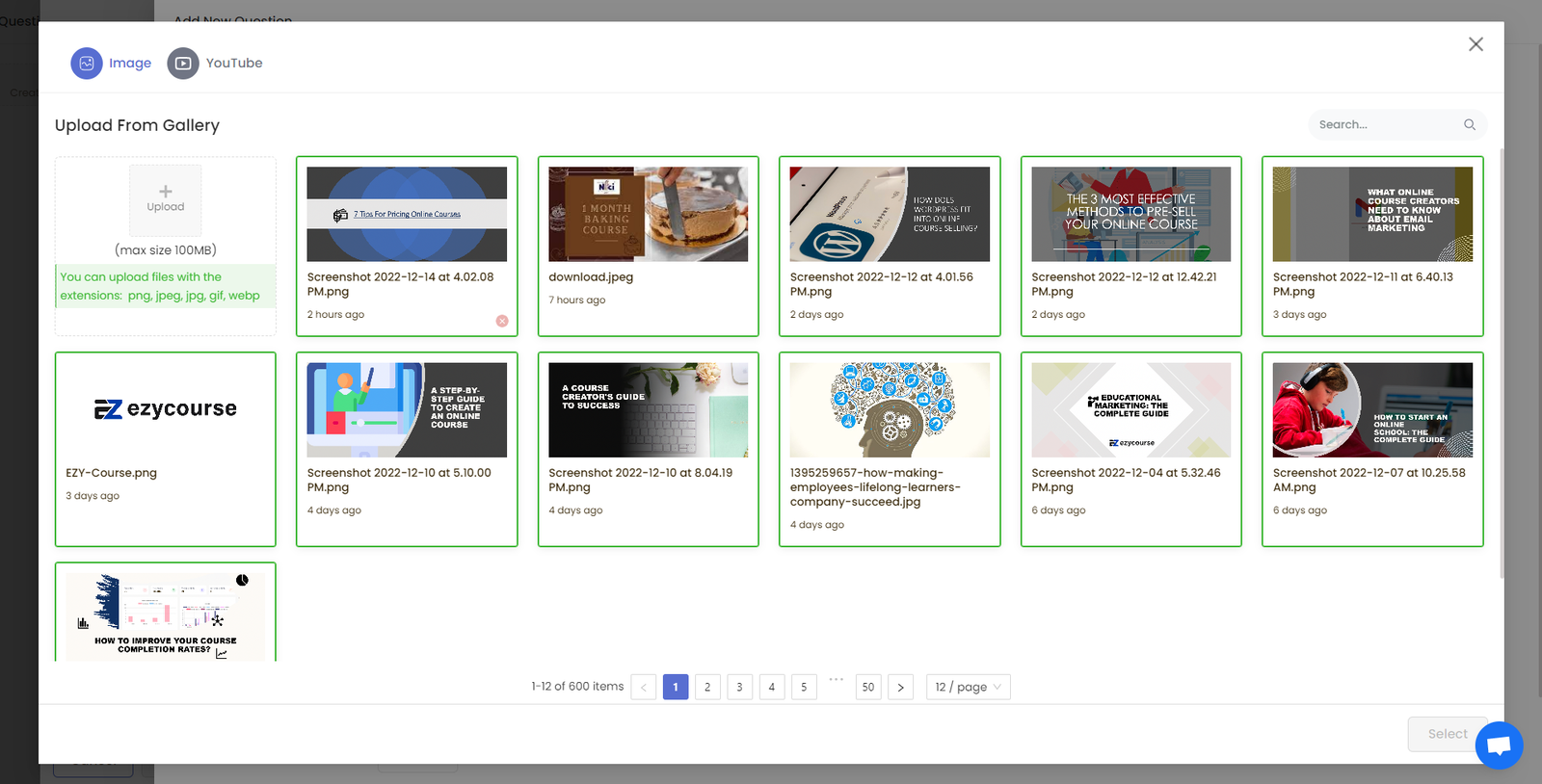
Task: Click the Image tab icon
Action: point(87,64)
